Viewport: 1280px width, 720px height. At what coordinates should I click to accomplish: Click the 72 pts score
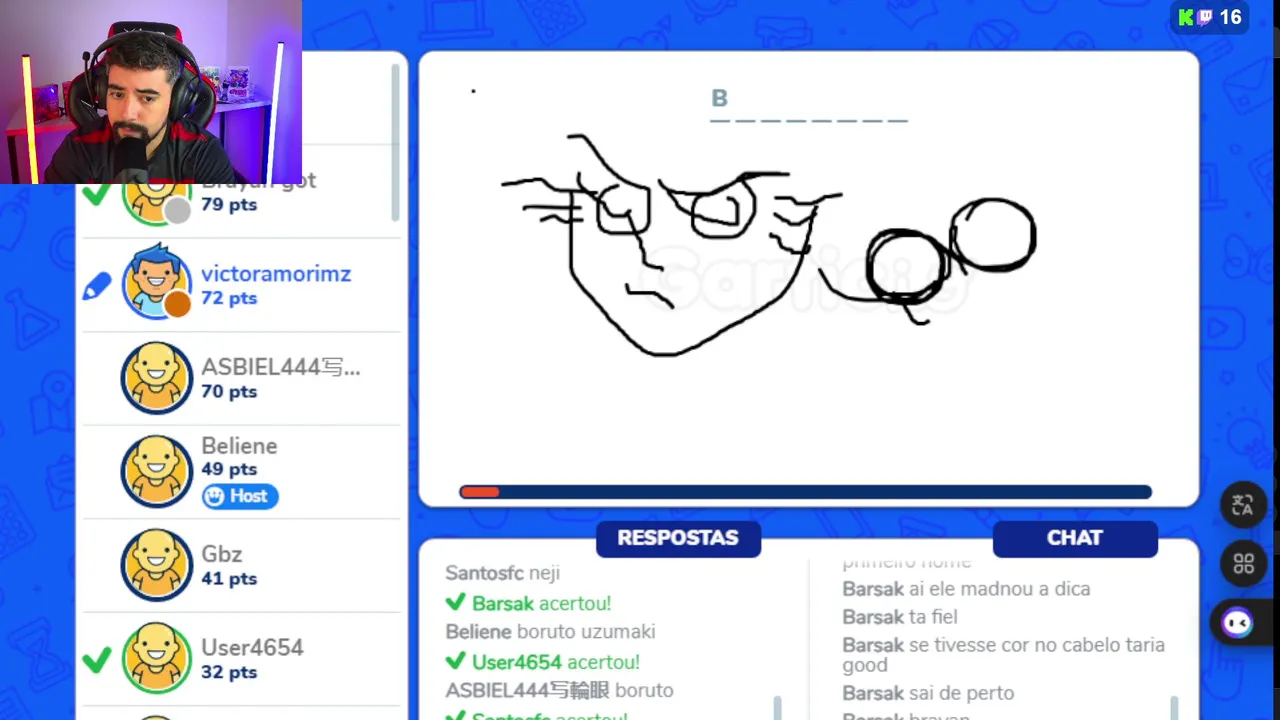229,298
